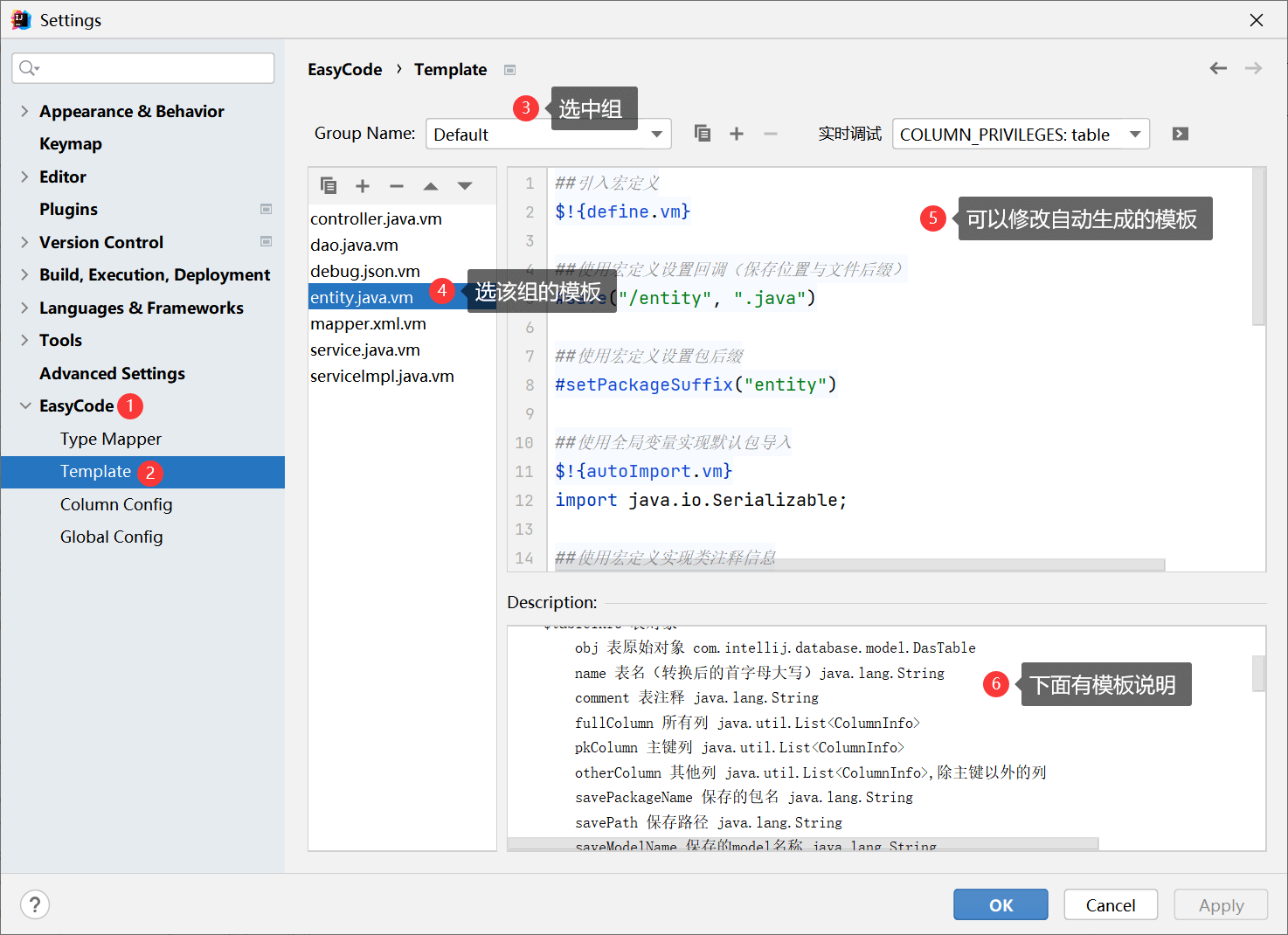Open the Keymap settings page
The width and height of the screenshot is (1288, 935).
pyautogui.click(x=71, y=144)
